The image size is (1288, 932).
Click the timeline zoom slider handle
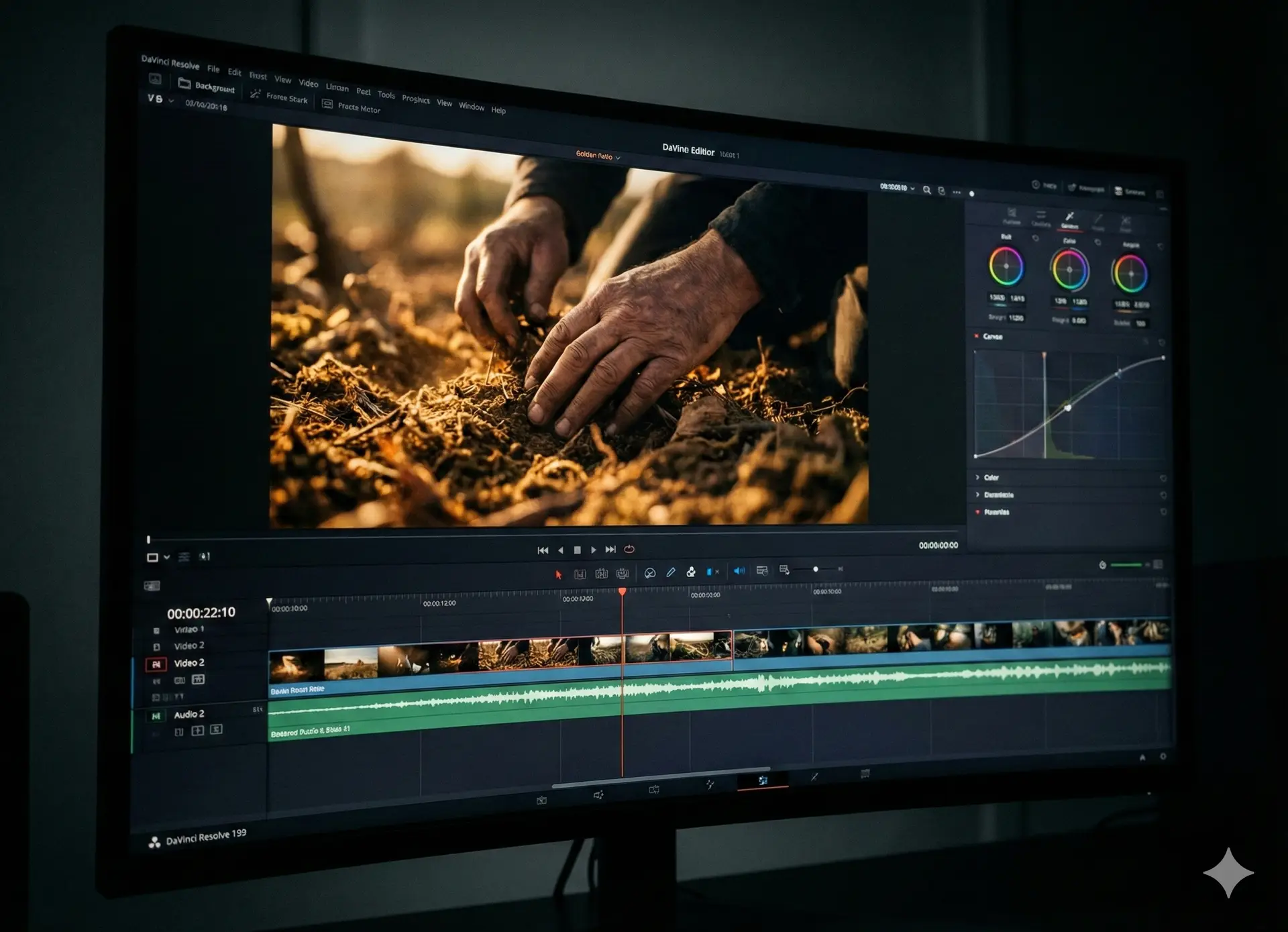point(815,569)
